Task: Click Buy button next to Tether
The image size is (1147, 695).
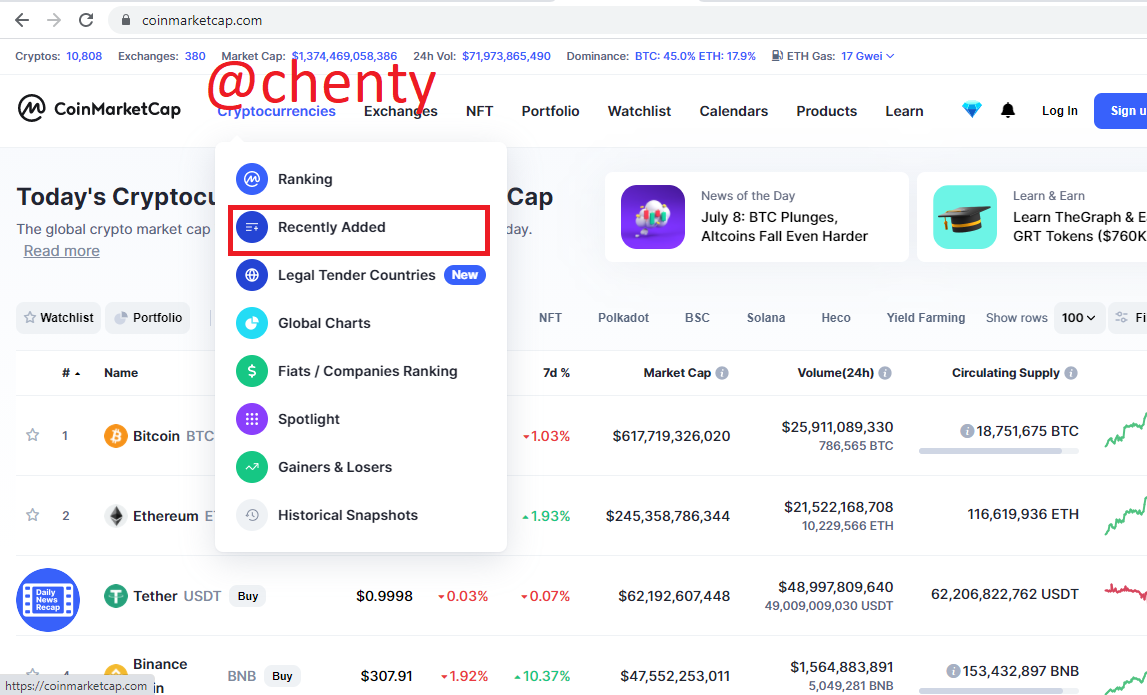Action: pos(248,596)
